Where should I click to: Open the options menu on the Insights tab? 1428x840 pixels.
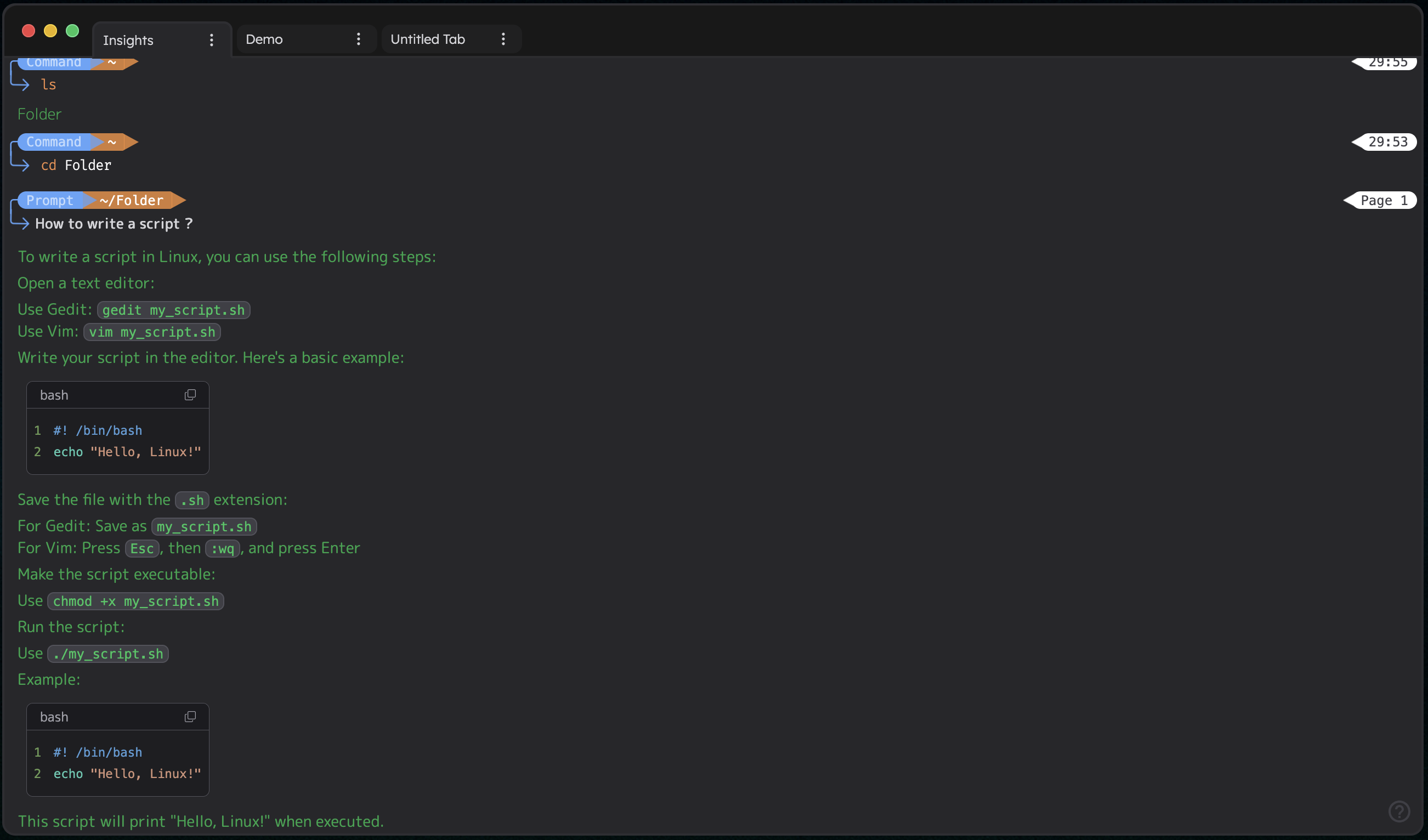(211, 39)
